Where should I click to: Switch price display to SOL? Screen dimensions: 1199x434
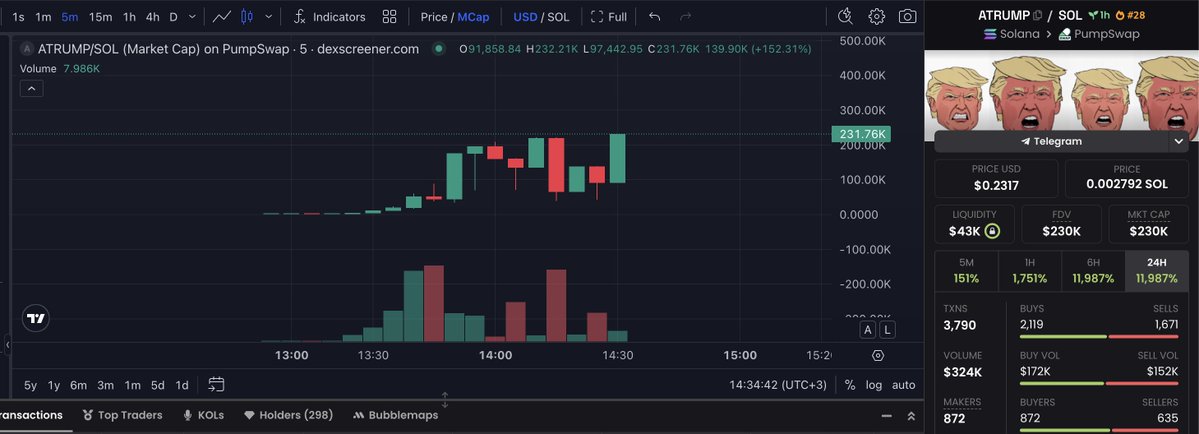[x=558, y=17]
